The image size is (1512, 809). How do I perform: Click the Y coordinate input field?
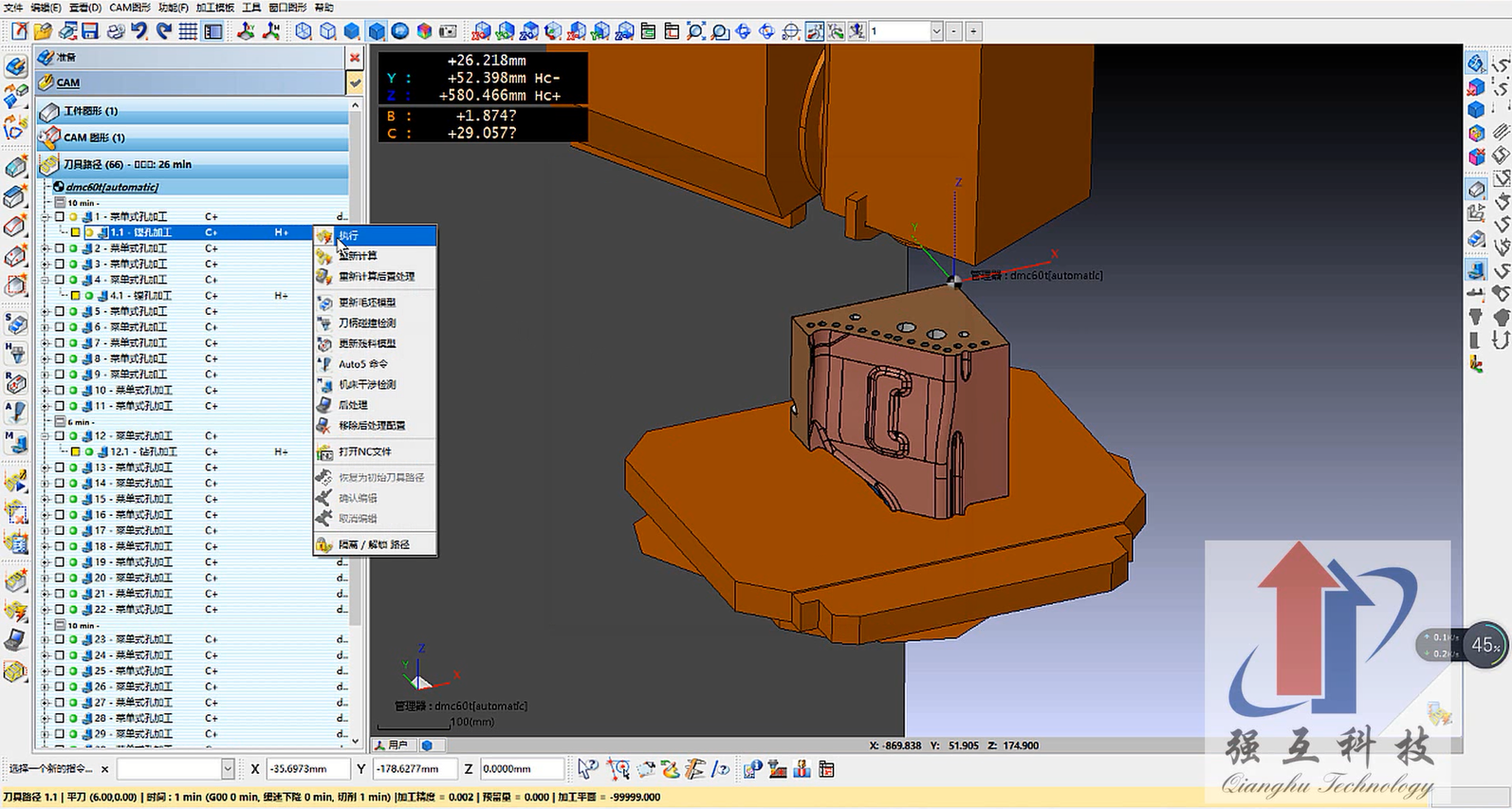(x=415, y=769)
